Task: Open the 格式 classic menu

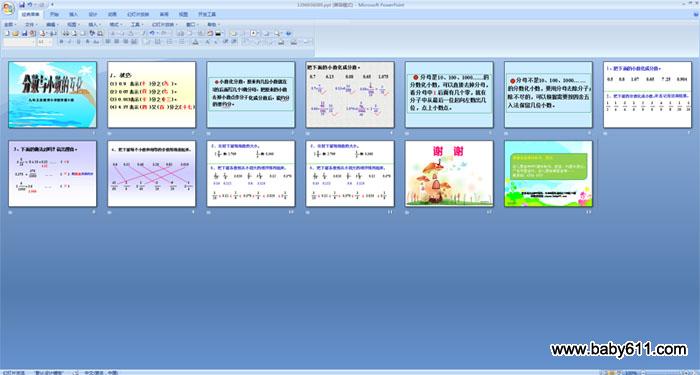Action: point(116,25)
